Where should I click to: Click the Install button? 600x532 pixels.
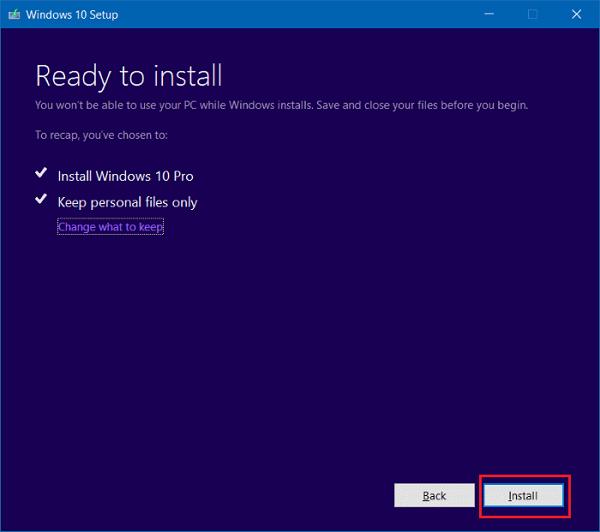[x=523, y=496]
